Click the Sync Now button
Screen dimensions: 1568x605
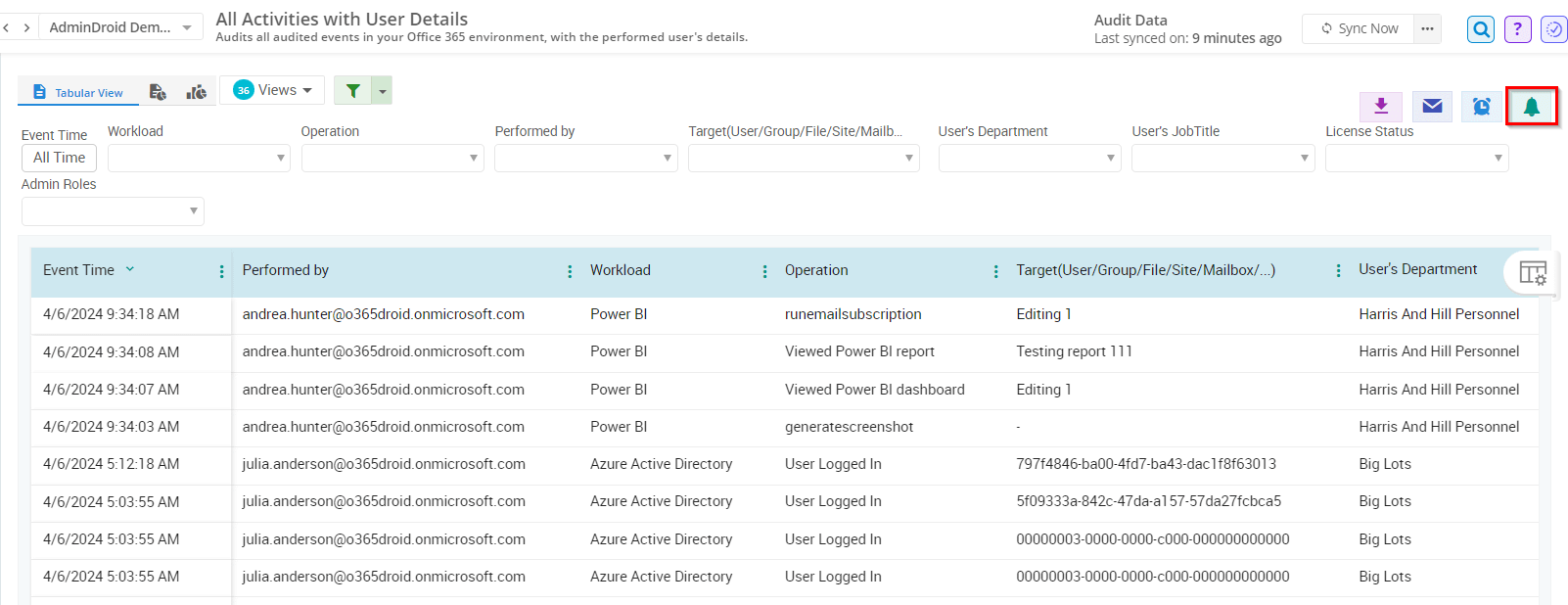[1359, 28]
